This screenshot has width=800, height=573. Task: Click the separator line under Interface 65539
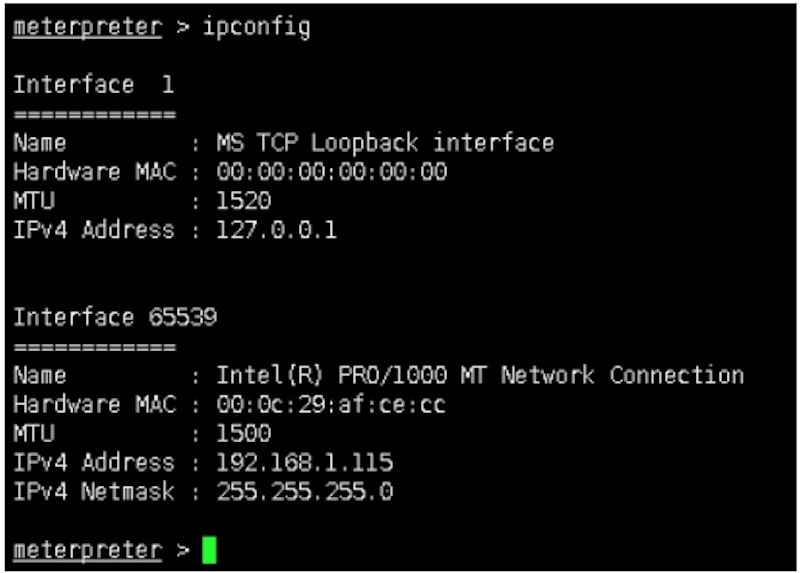point(95,347)
